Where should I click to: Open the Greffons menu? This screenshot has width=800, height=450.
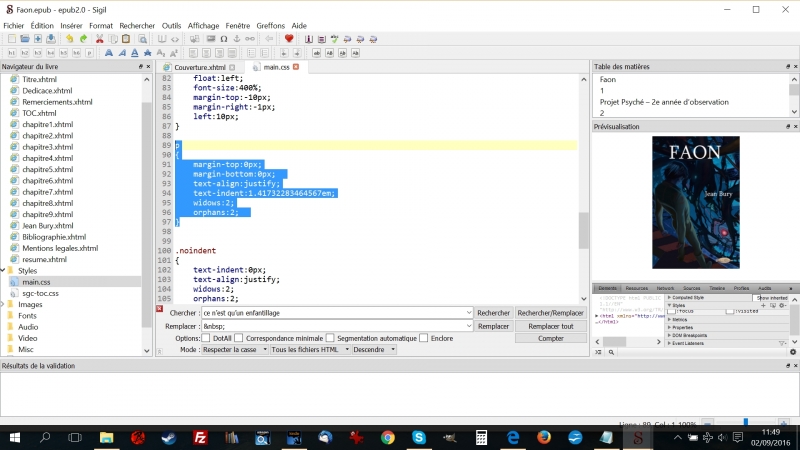(x=271, y=25)
